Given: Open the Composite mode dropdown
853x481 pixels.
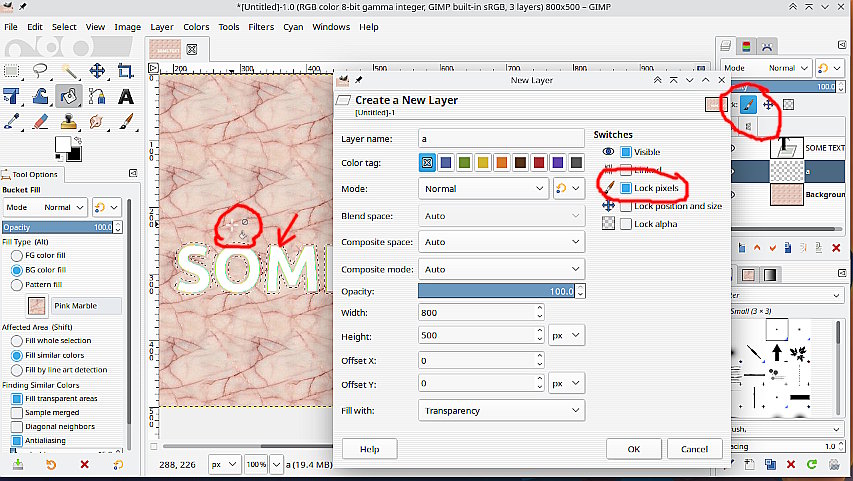Looking at the screenshot, I should click(501, 269).
